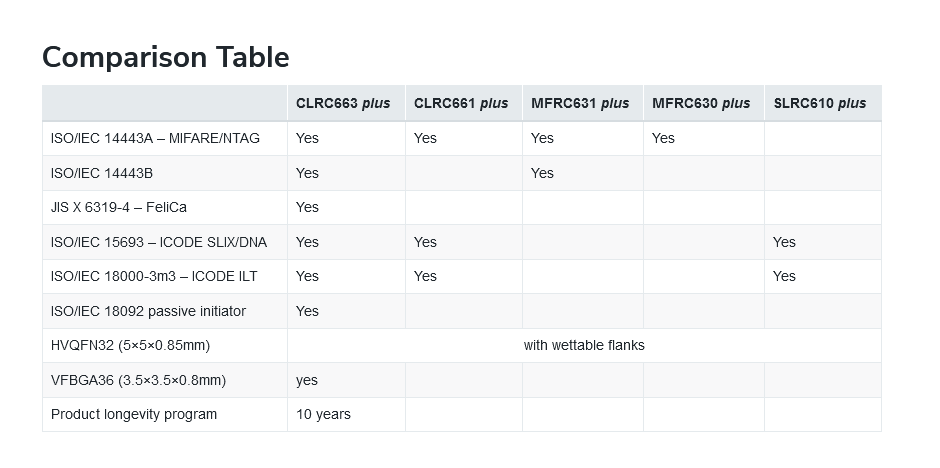The image size is (940, 468).
Task: Click 'Yes' under SLRC610 plus for ISO/IEC 15693
Action: tap(784, 242)
